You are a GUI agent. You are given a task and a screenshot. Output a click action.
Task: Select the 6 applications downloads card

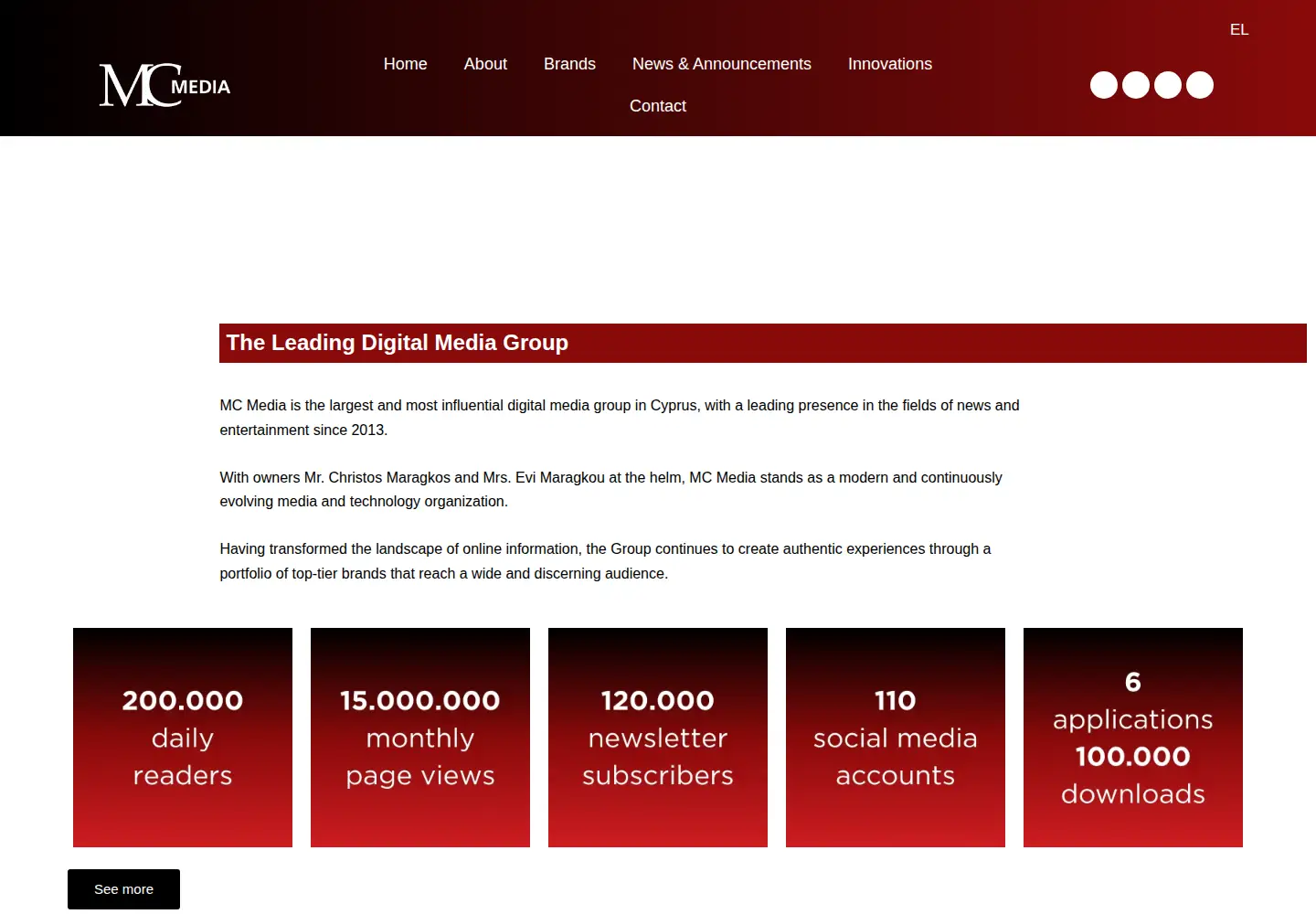click(1133, 738)
